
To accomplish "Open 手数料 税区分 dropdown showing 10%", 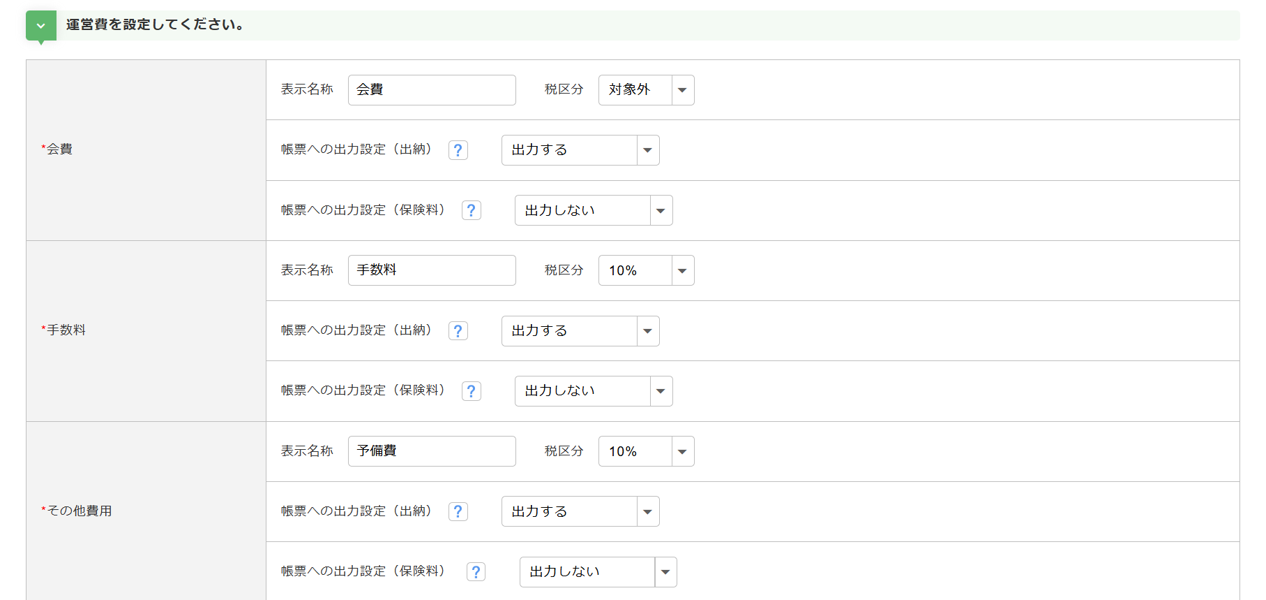I will [x=646, y=271].
